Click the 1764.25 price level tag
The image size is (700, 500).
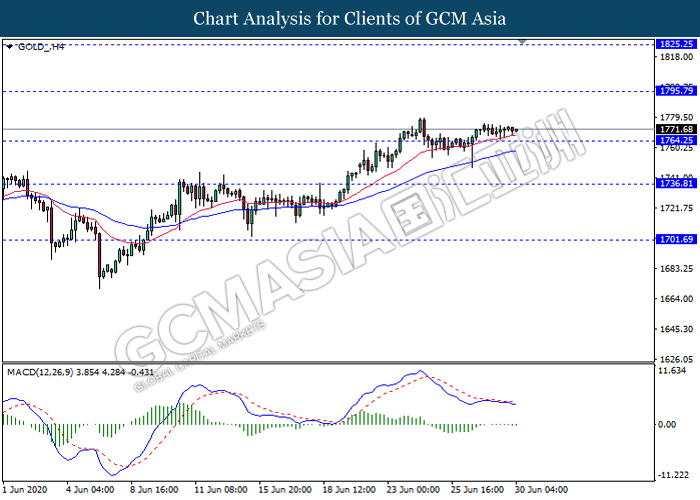coord(676,140)
